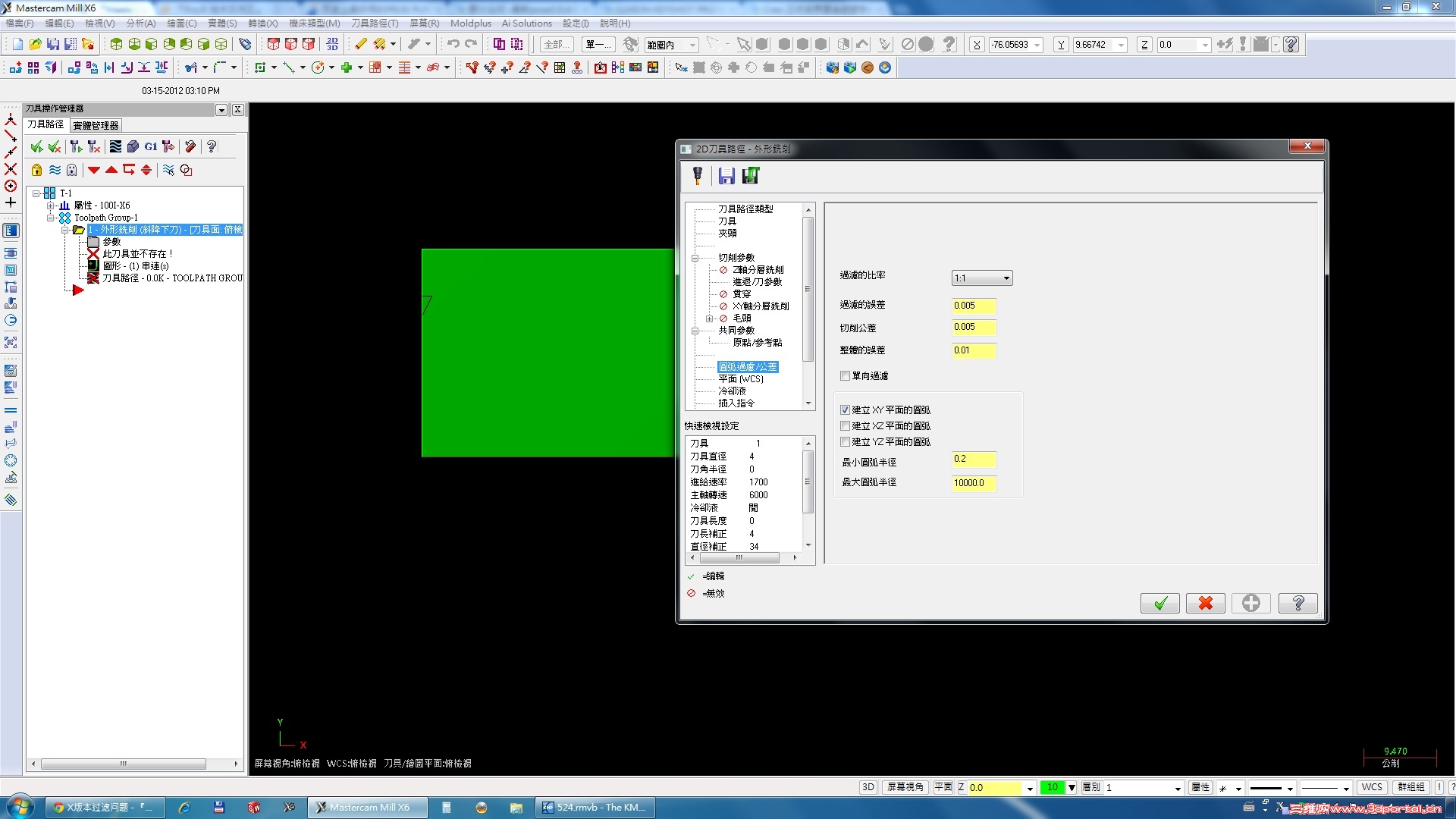The image size is (1456, 819).
Task: Click the backplot selected operations icon
Action: tap(115, 146)
